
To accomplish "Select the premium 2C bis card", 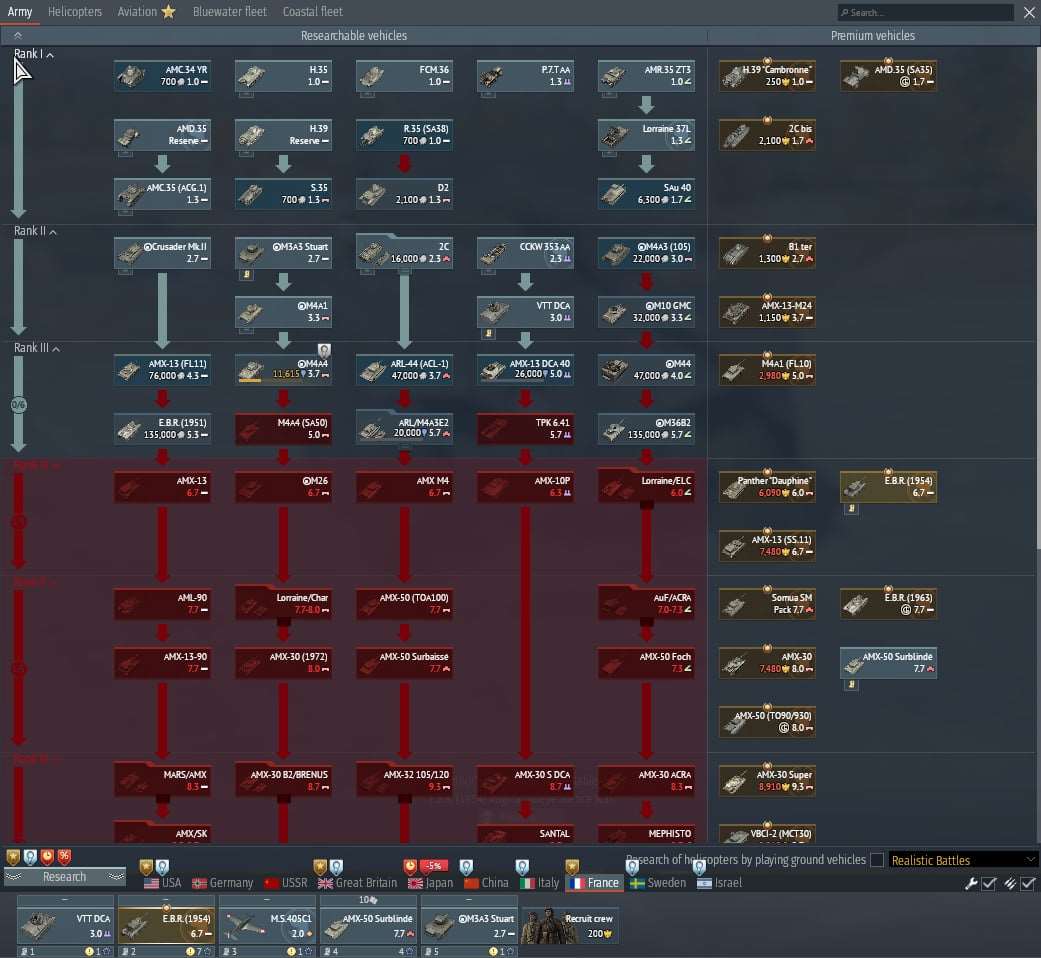I will point(767,135).
